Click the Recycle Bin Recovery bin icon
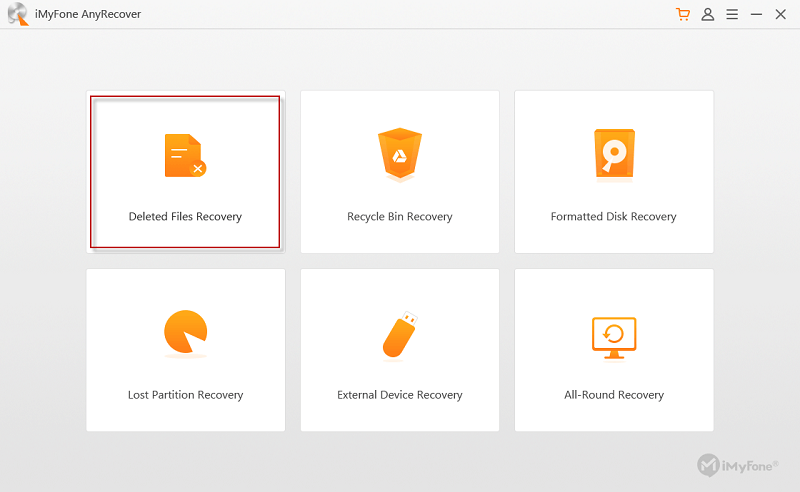 point(399,154)
